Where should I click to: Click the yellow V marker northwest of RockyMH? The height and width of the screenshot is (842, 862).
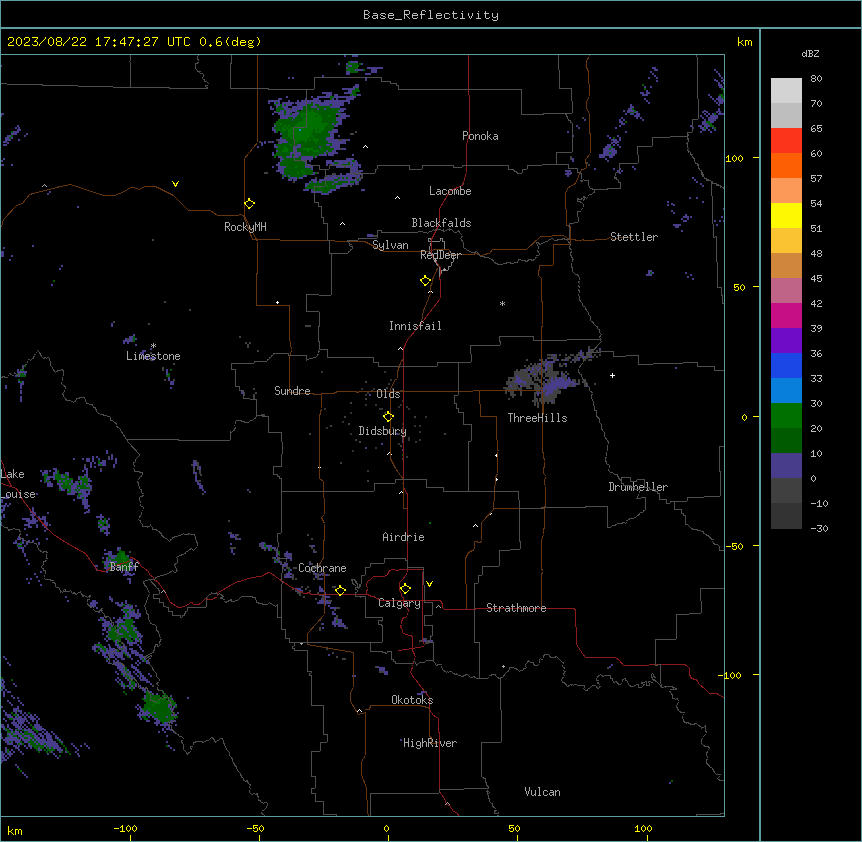click(175, 184)
